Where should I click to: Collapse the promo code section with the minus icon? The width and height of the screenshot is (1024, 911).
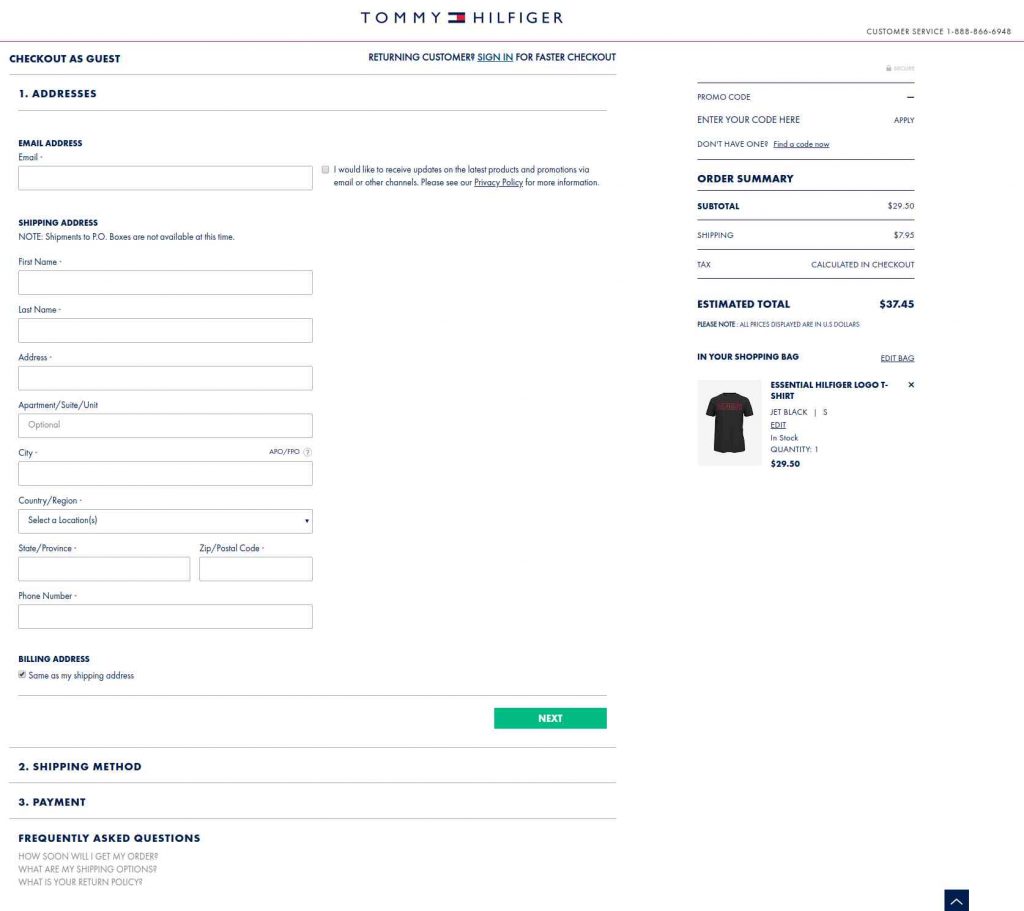pyautogui.click(x=910, y=97)
